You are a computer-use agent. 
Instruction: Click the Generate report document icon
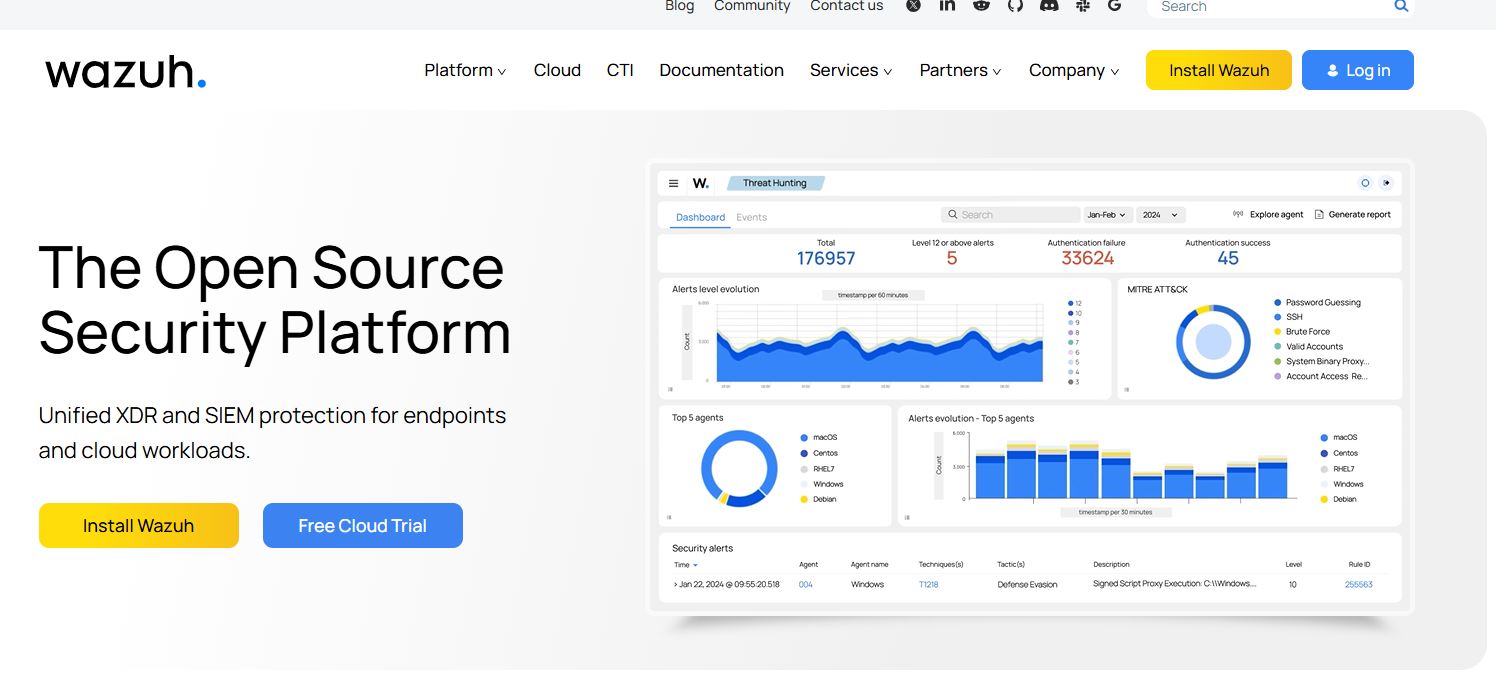point(1319,214)
